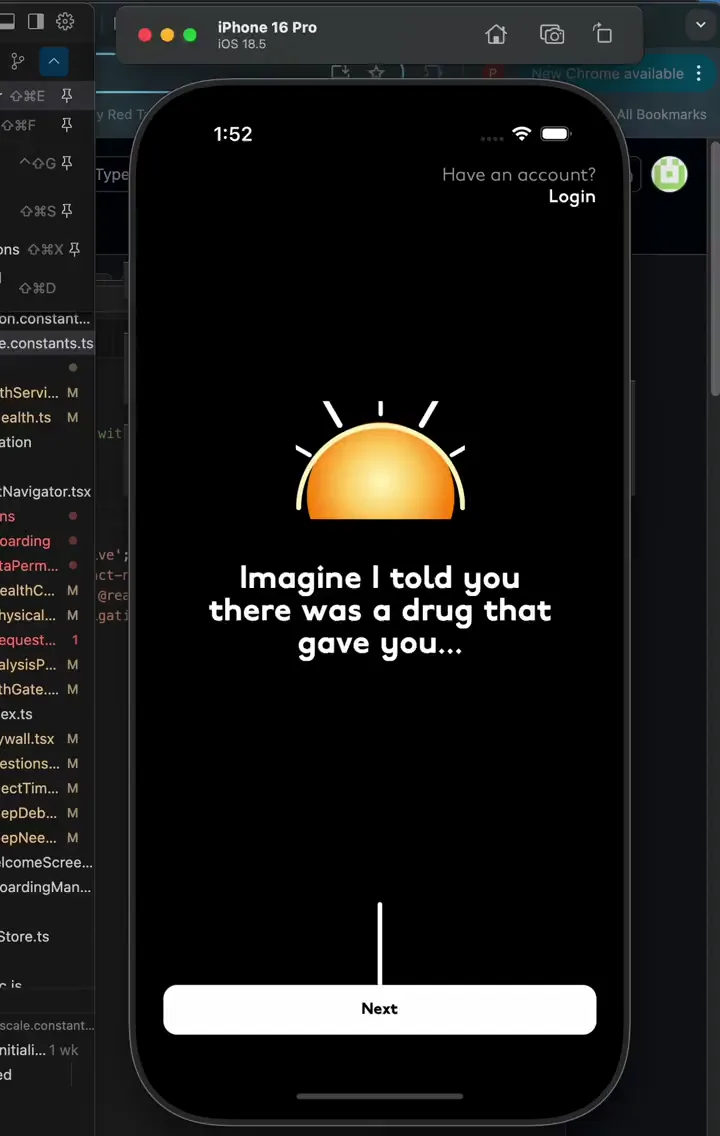This screenshot has width=720, height=1136.
Task: Click the green profile avatar icon
Action: coord(669,174)
